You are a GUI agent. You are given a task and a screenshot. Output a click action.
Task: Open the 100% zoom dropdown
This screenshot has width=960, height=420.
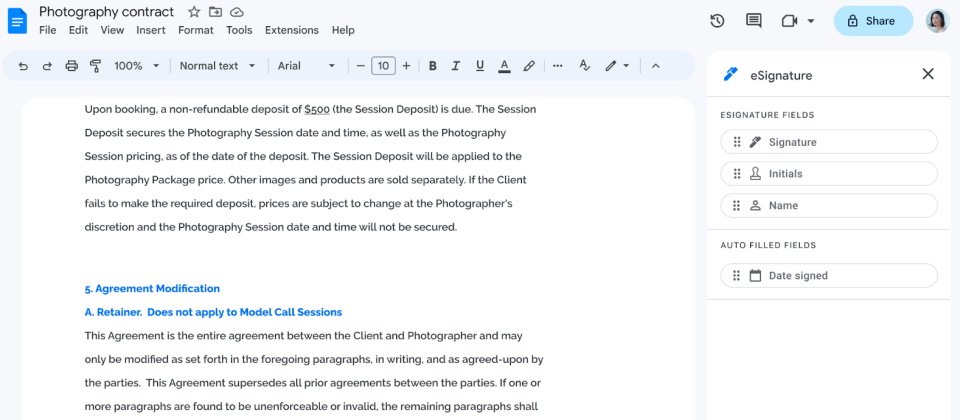(137, 66)
